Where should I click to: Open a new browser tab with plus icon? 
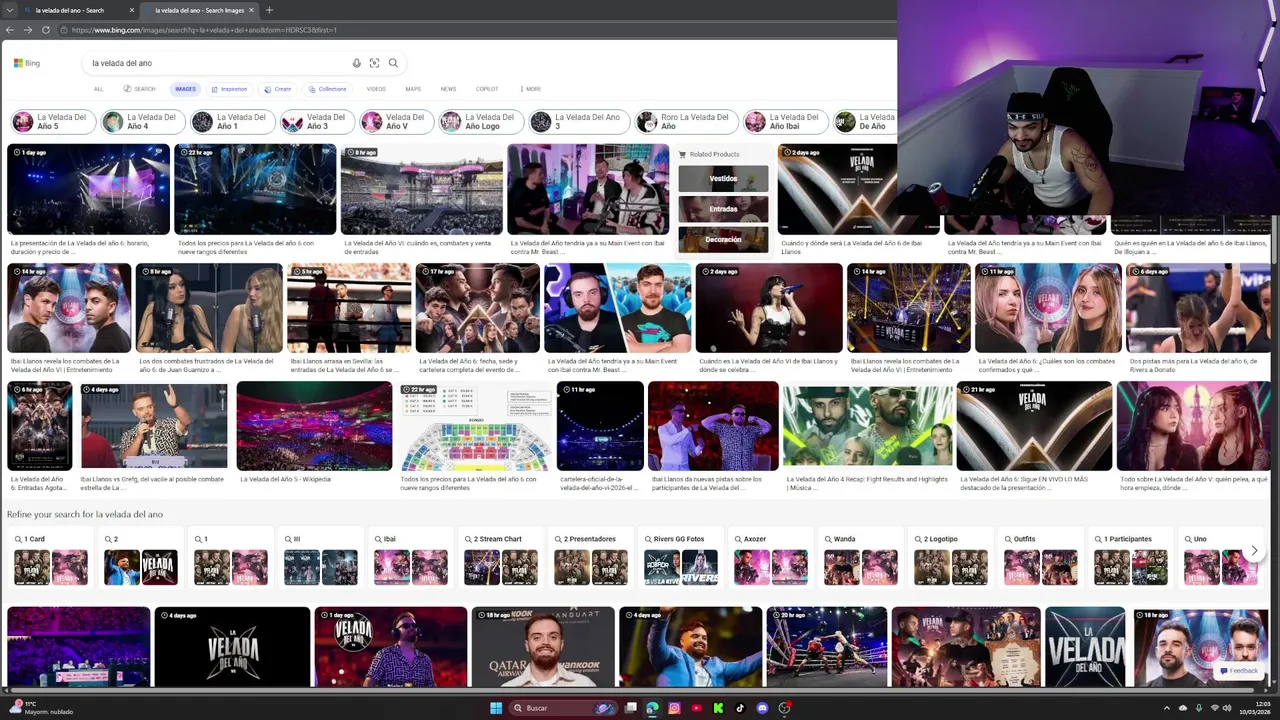(x=269, y=10)
